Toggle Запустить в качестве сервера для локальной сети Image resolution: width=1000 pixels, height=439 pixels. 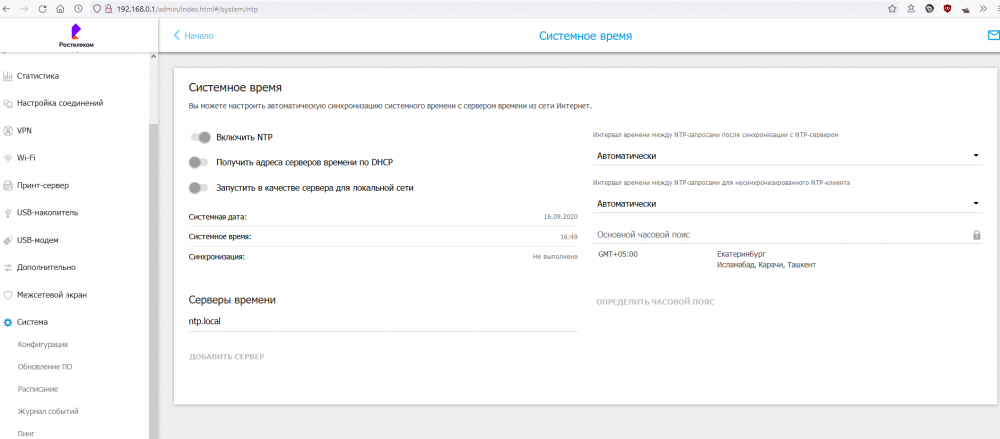(x=200, y=187)
